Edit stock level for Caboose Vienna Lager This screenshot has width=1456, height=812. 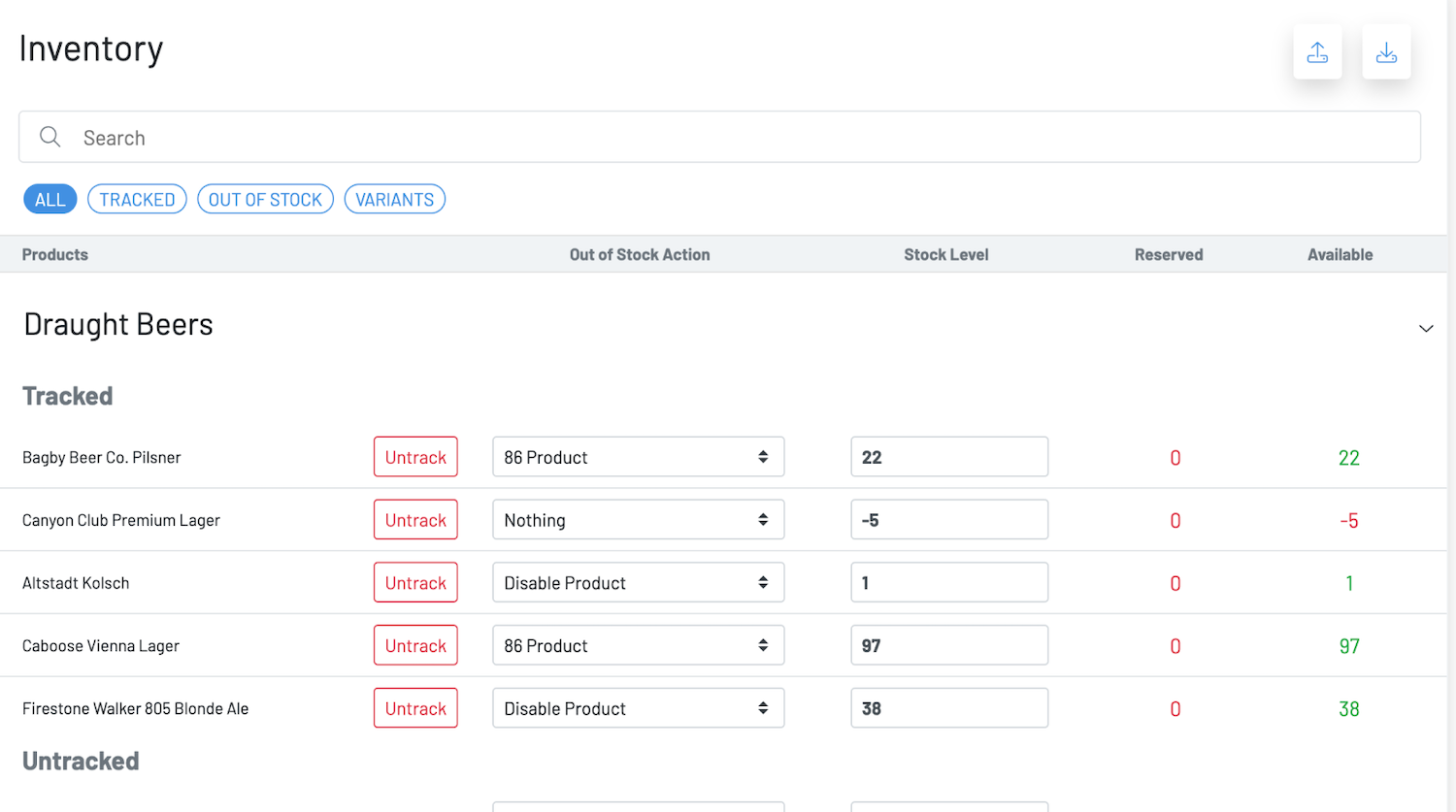click(x=948, y=646)
